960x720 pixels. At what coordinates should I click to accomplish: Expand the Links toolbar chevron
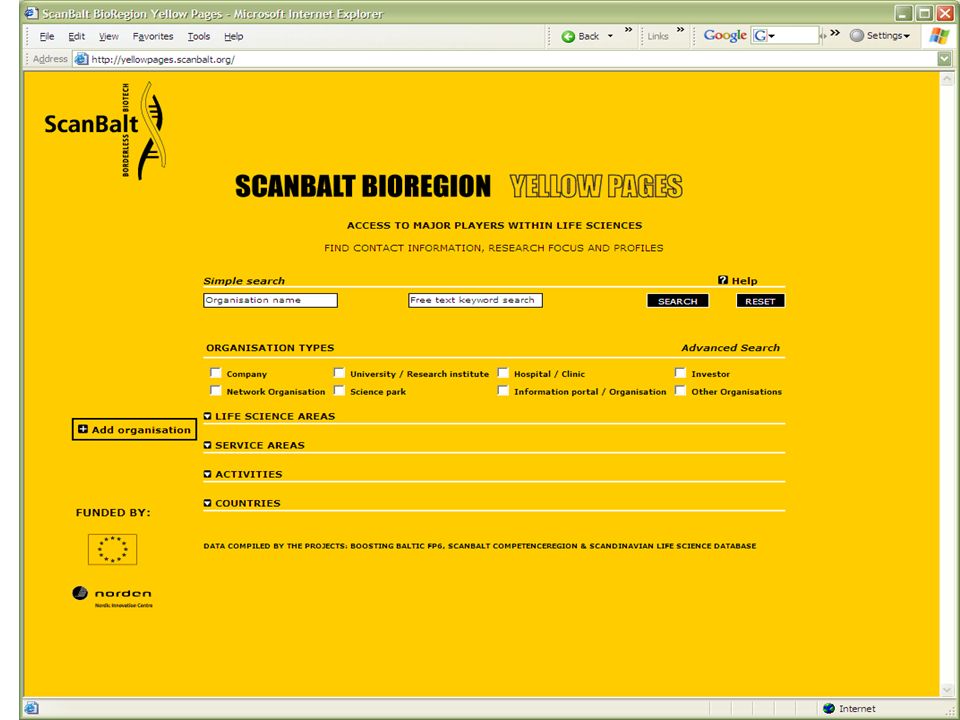[x=680, y=29]
